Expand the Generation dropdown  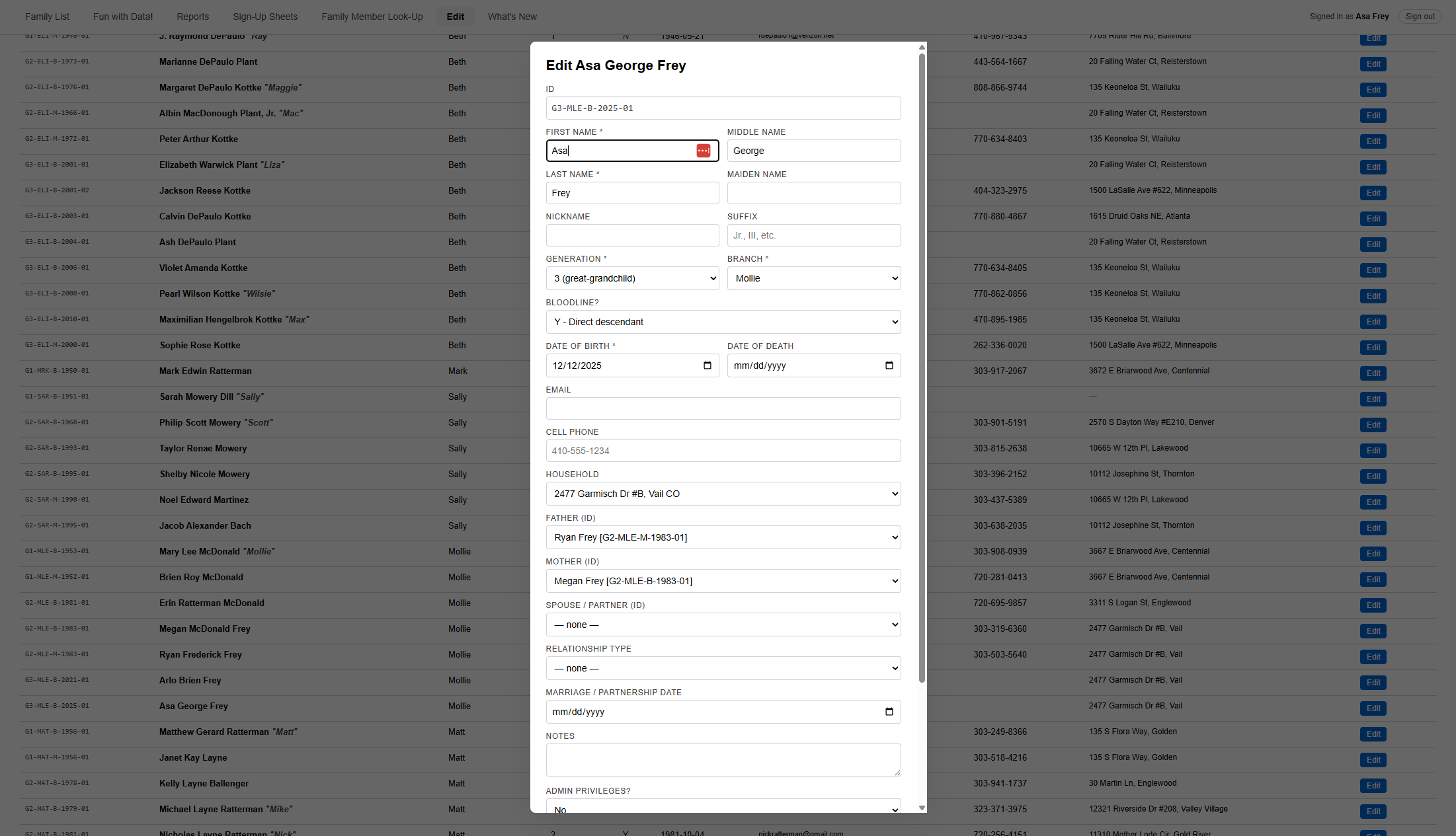point(632,278)
